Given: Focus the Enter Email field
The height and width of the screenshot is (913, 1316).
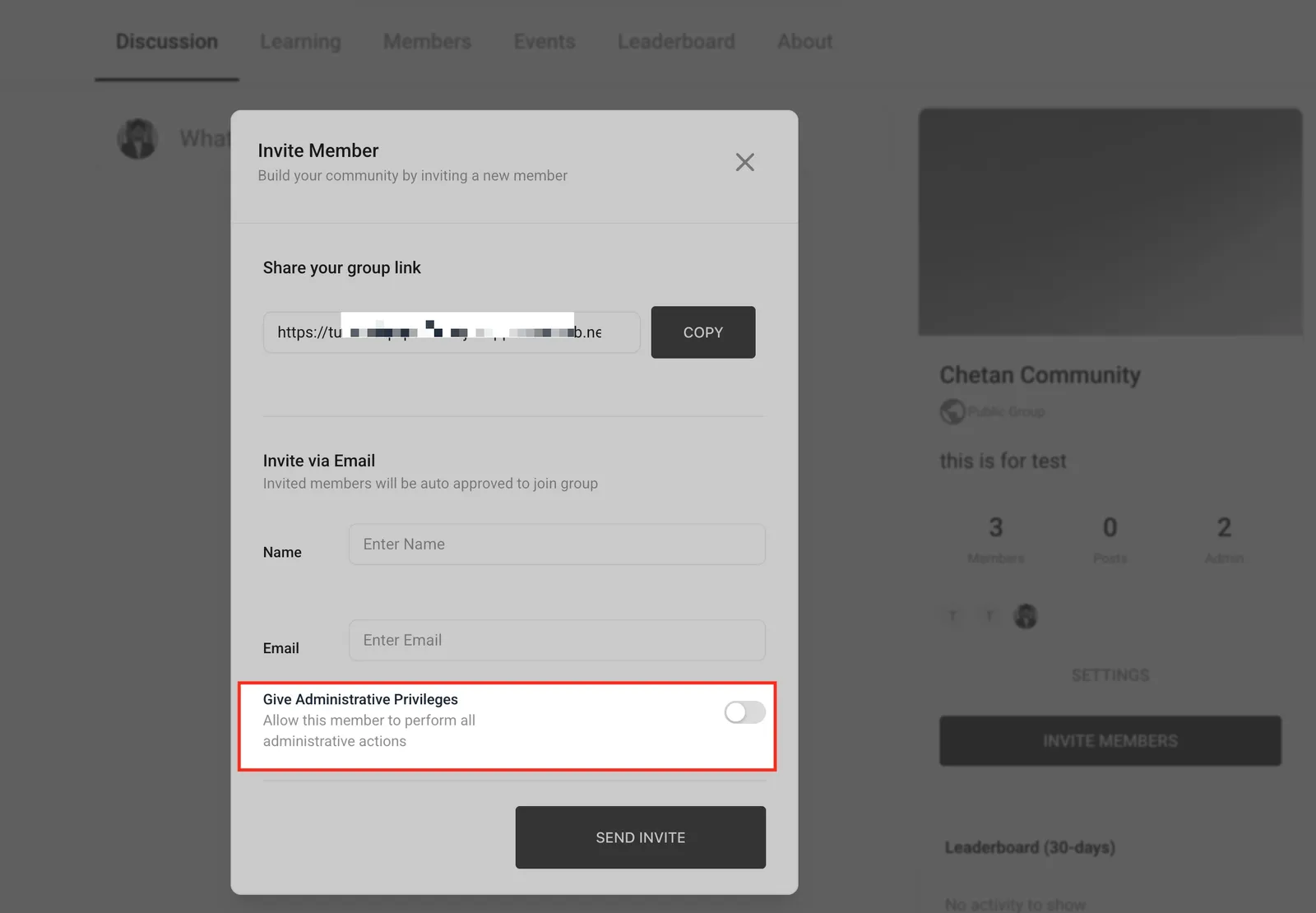Looking at the screenshot, I should [557, 640].
